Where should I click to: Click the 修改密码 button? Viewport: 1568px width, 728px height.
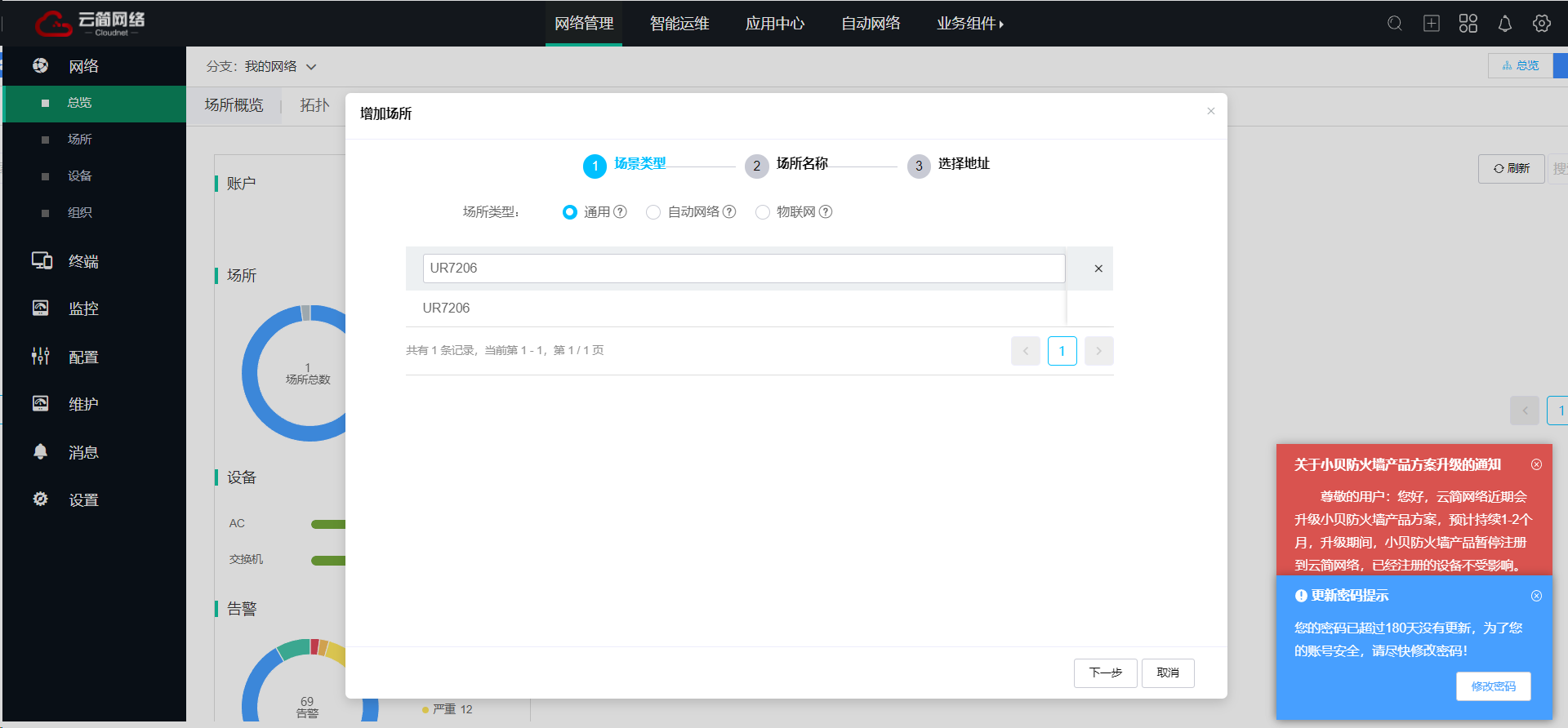(1494, 686)
